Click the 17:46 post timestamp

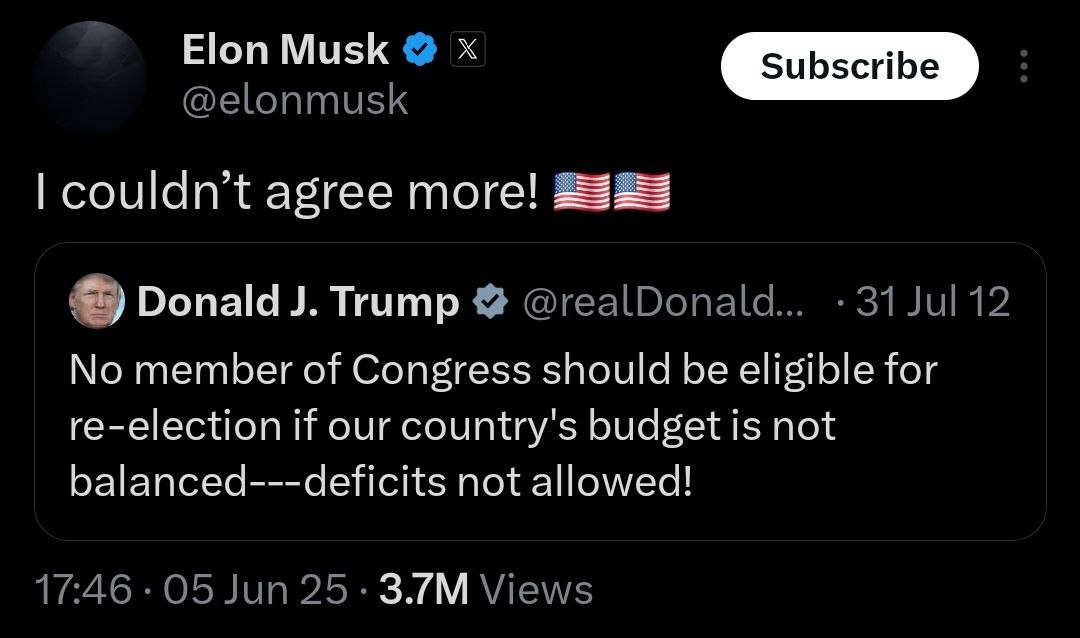(x=83, y=589)
